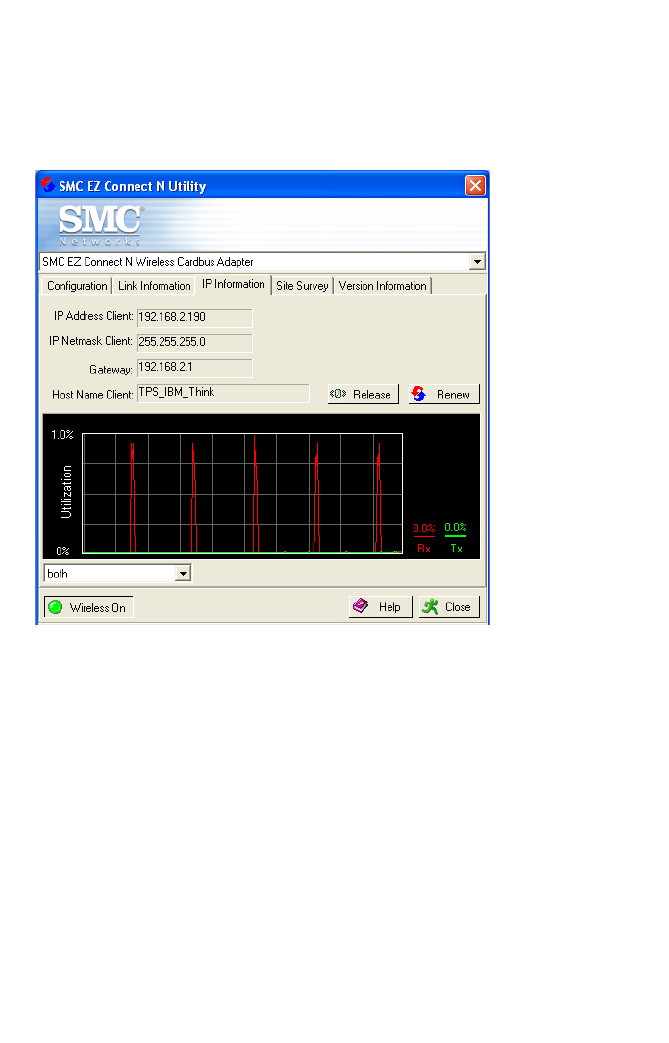The image size is (669, 1043).
Task: Click the 'SMC EZ Connect N Utility' title text
Action: [x=132, y=186]
